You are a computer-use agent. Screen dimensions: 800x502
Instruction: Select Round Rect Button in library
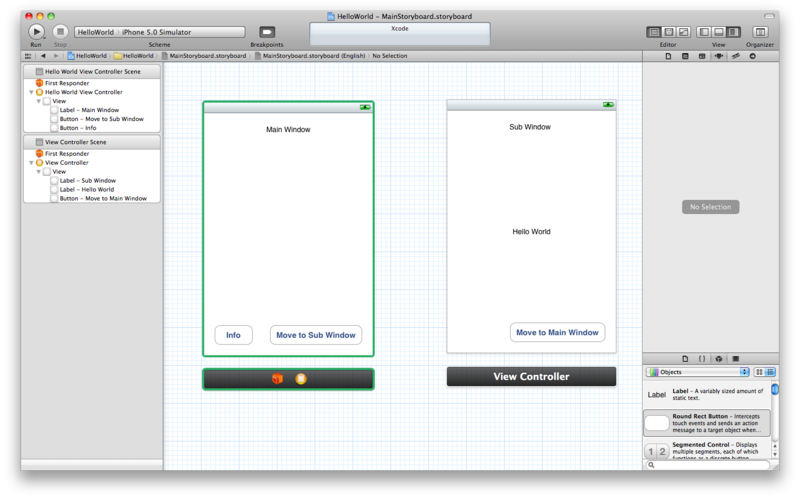pyautogui.click(x=707, y=422)
